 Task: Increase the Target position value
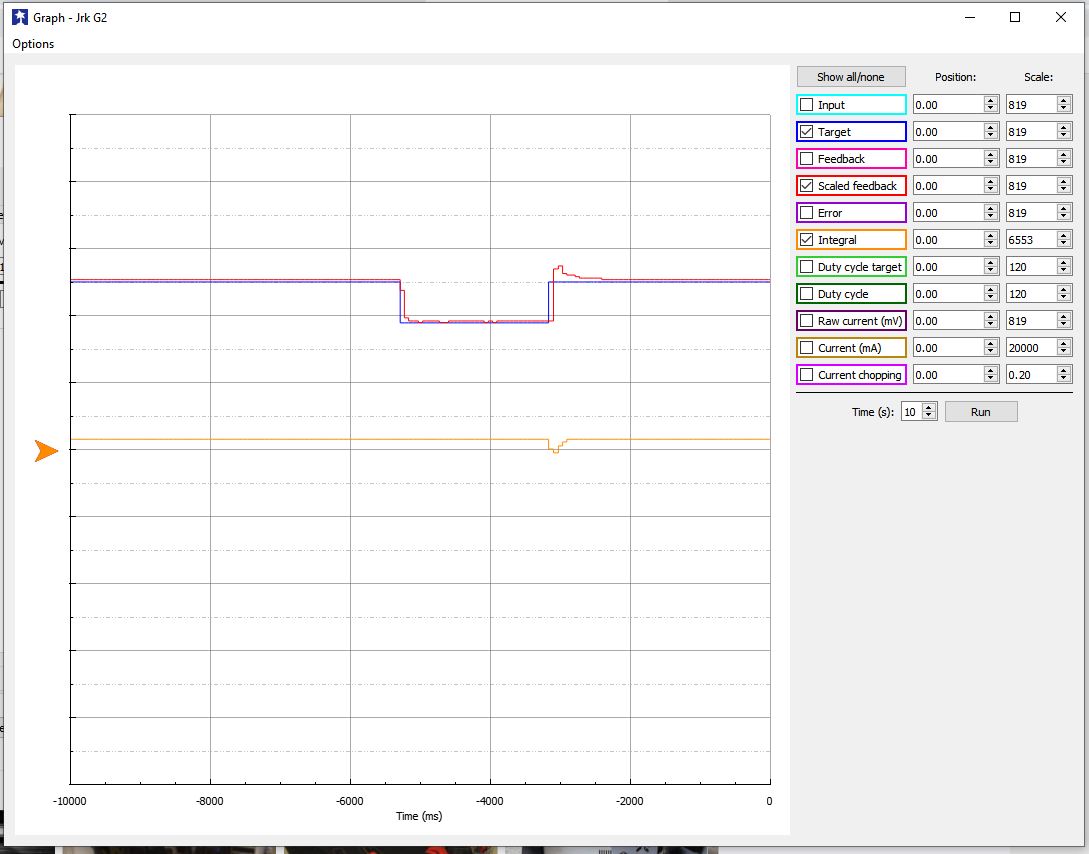click(x=990, y=128)
